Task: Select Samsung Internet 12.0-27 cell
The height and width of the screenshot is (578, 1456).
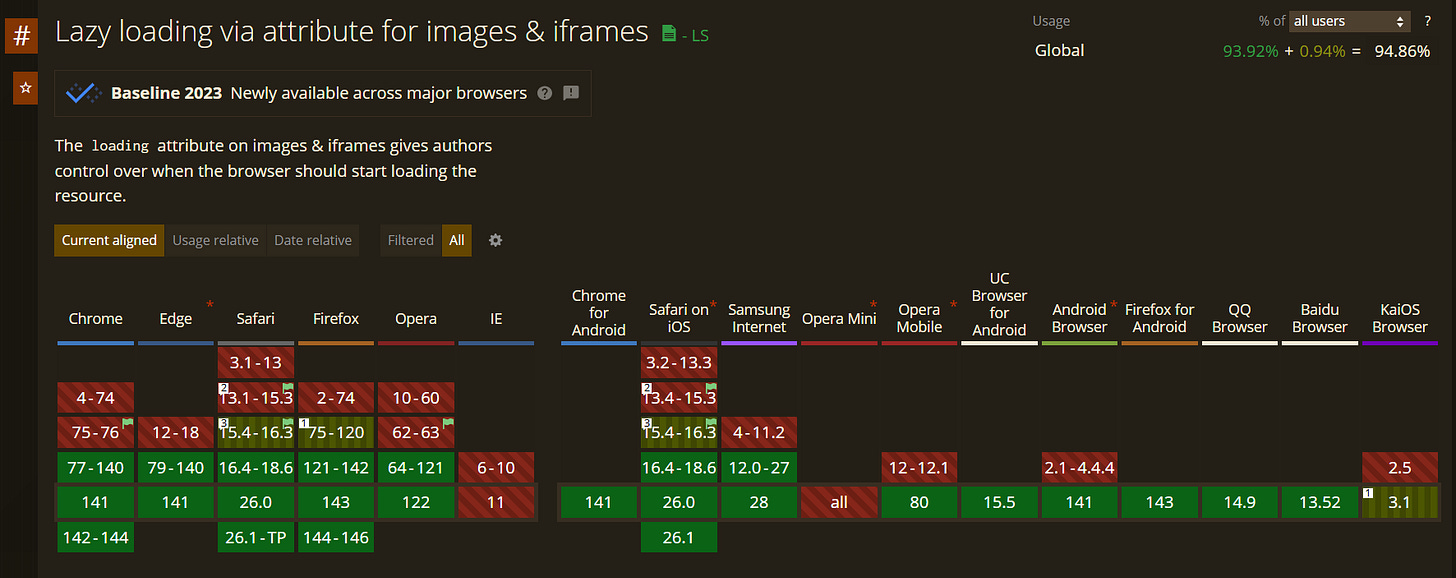Action: pyautogui.click(x=759, y=467)
